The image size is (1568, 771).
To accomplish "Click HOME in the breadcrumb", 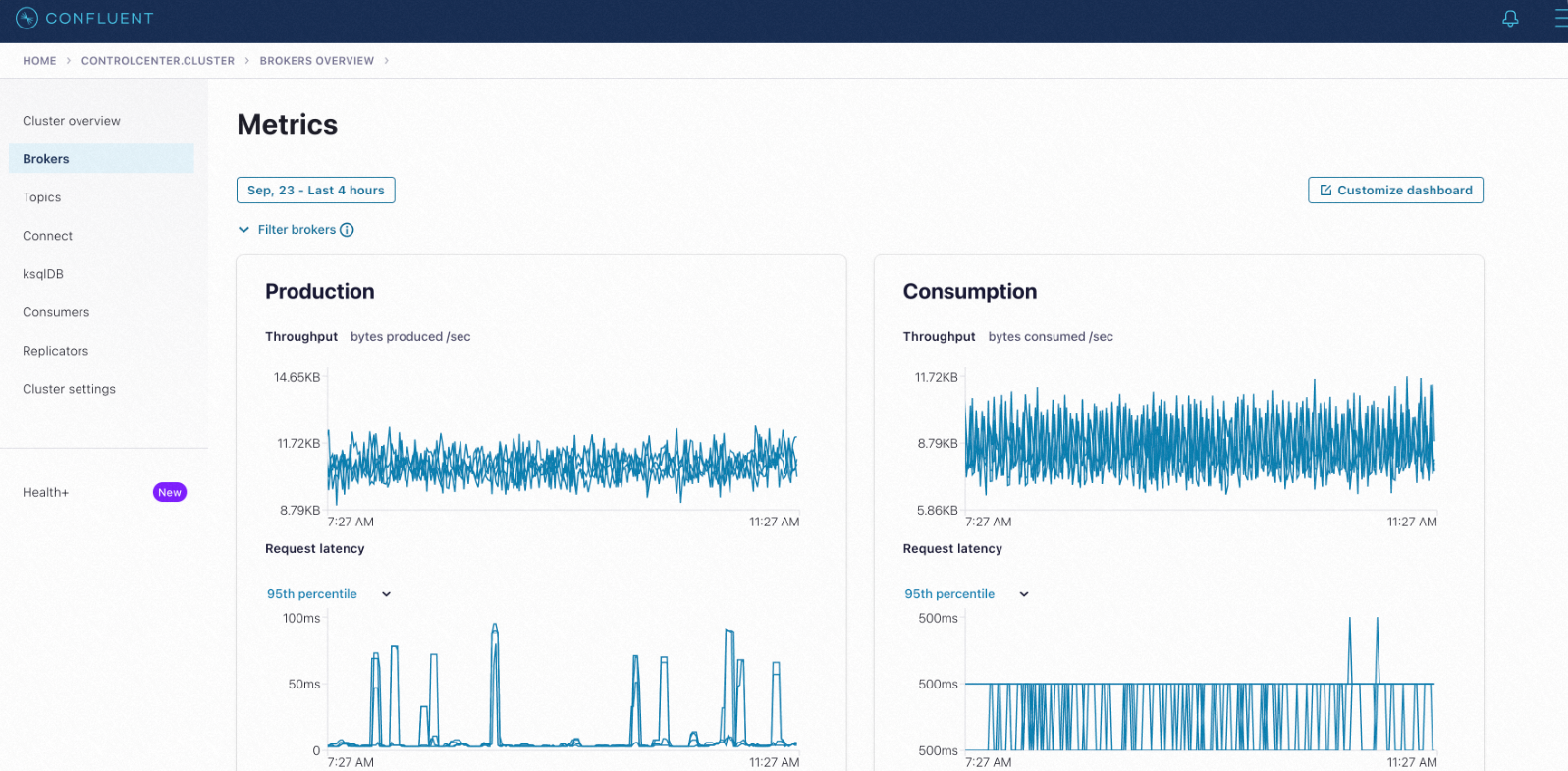I will pyautogui.click(x=39, y=61).
